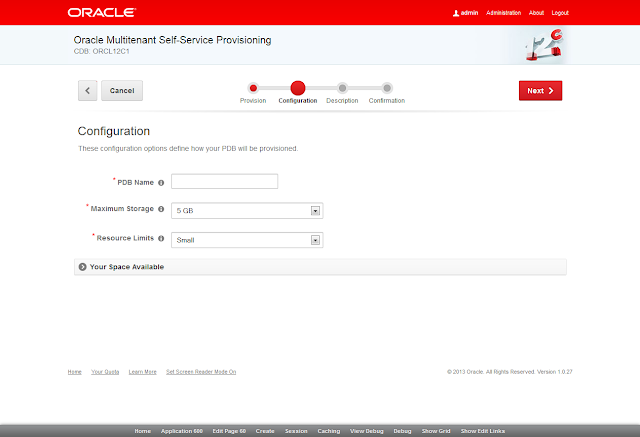Open the Your Quota footer link
The image size is (640, 437).
(x=105, y=372)
